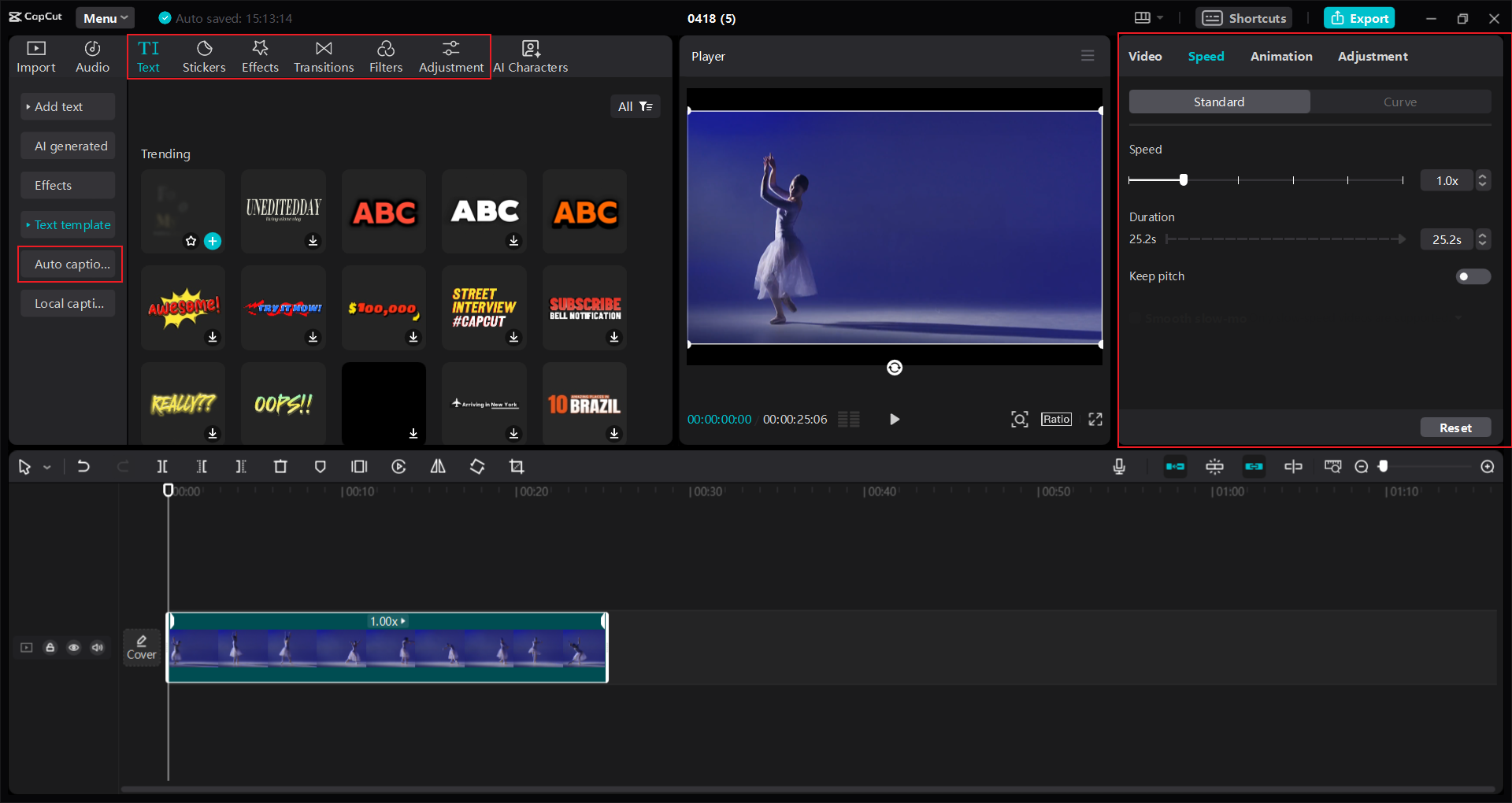Click the rotate handle below the preview
Screen dimensions: 1512x803
pos(895,368)
